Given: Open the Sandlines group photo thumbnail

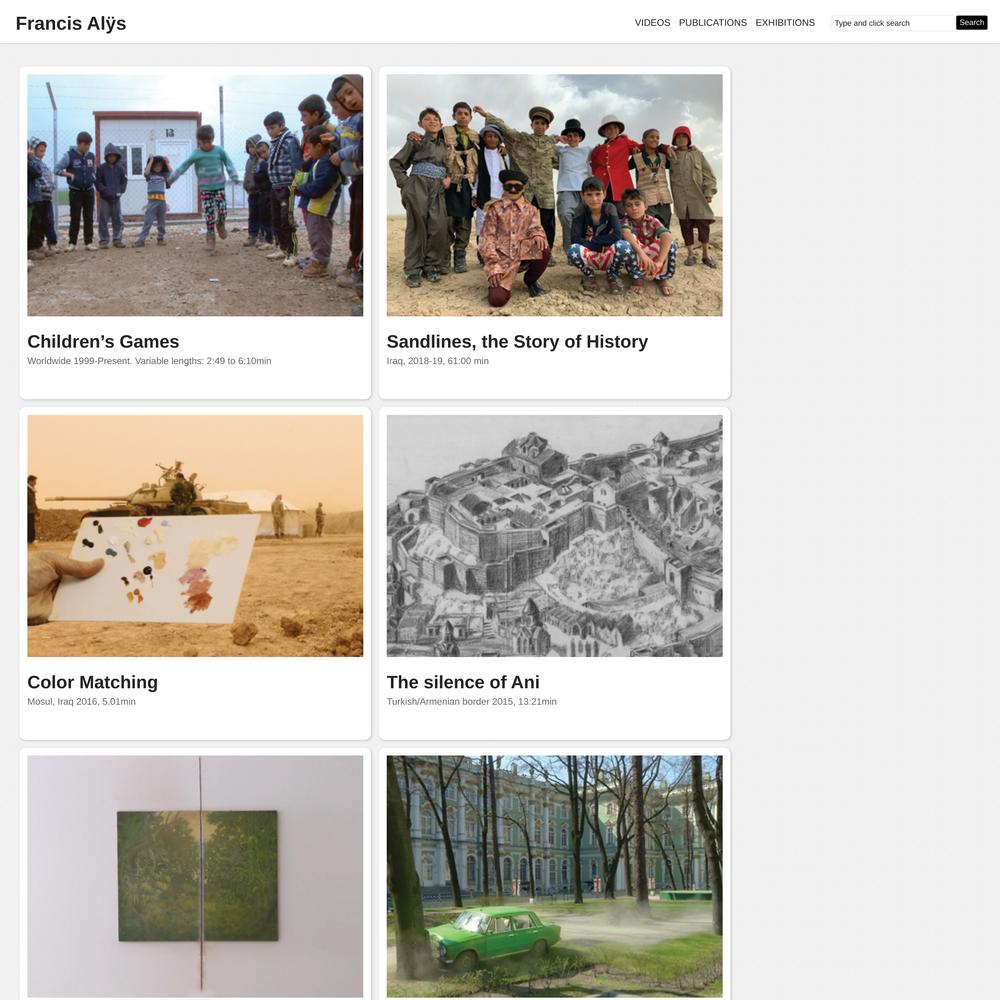Looking at the screenshot, I should [554, 195].
